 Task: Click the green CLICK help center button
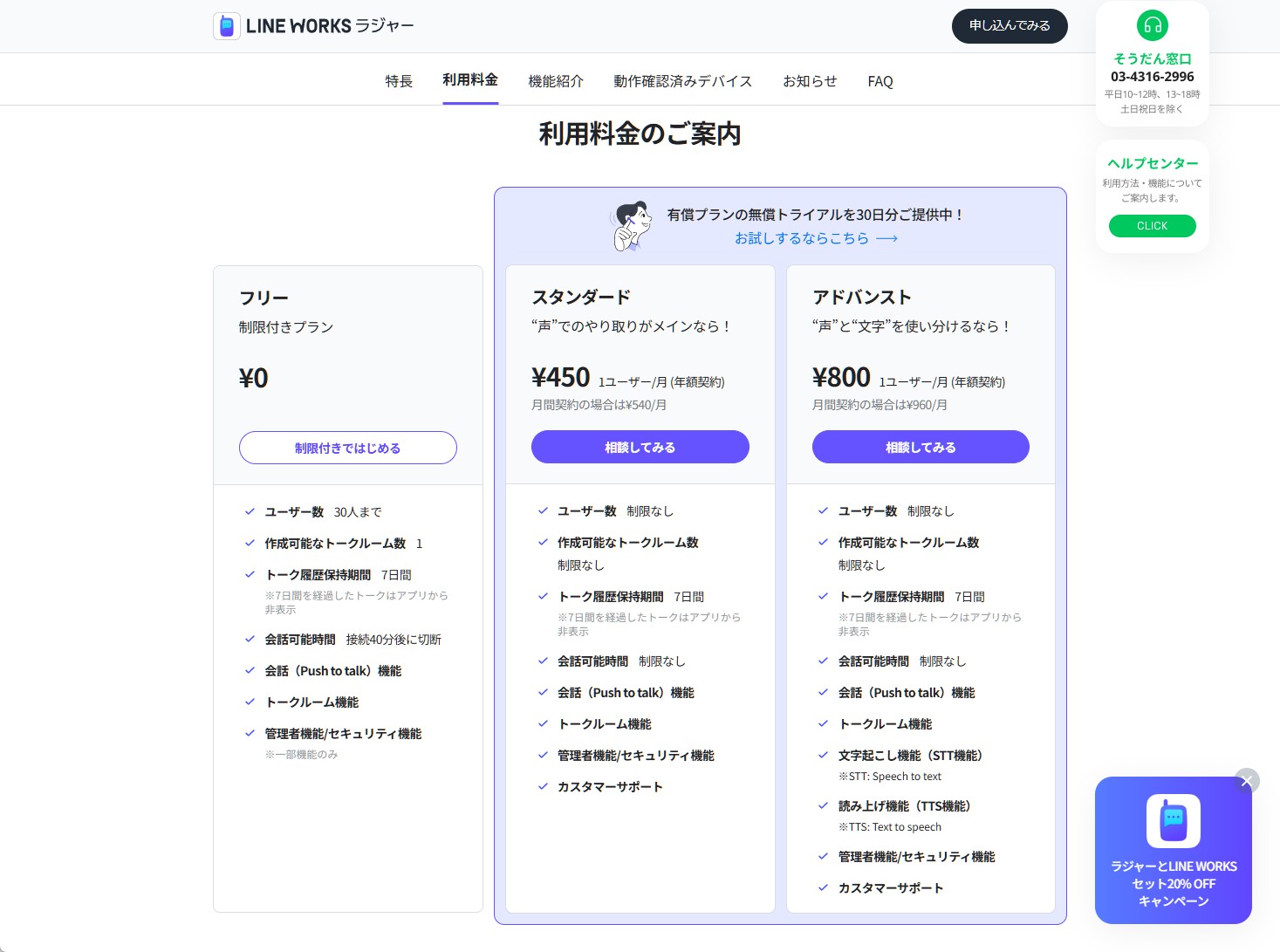point(1153,226)
